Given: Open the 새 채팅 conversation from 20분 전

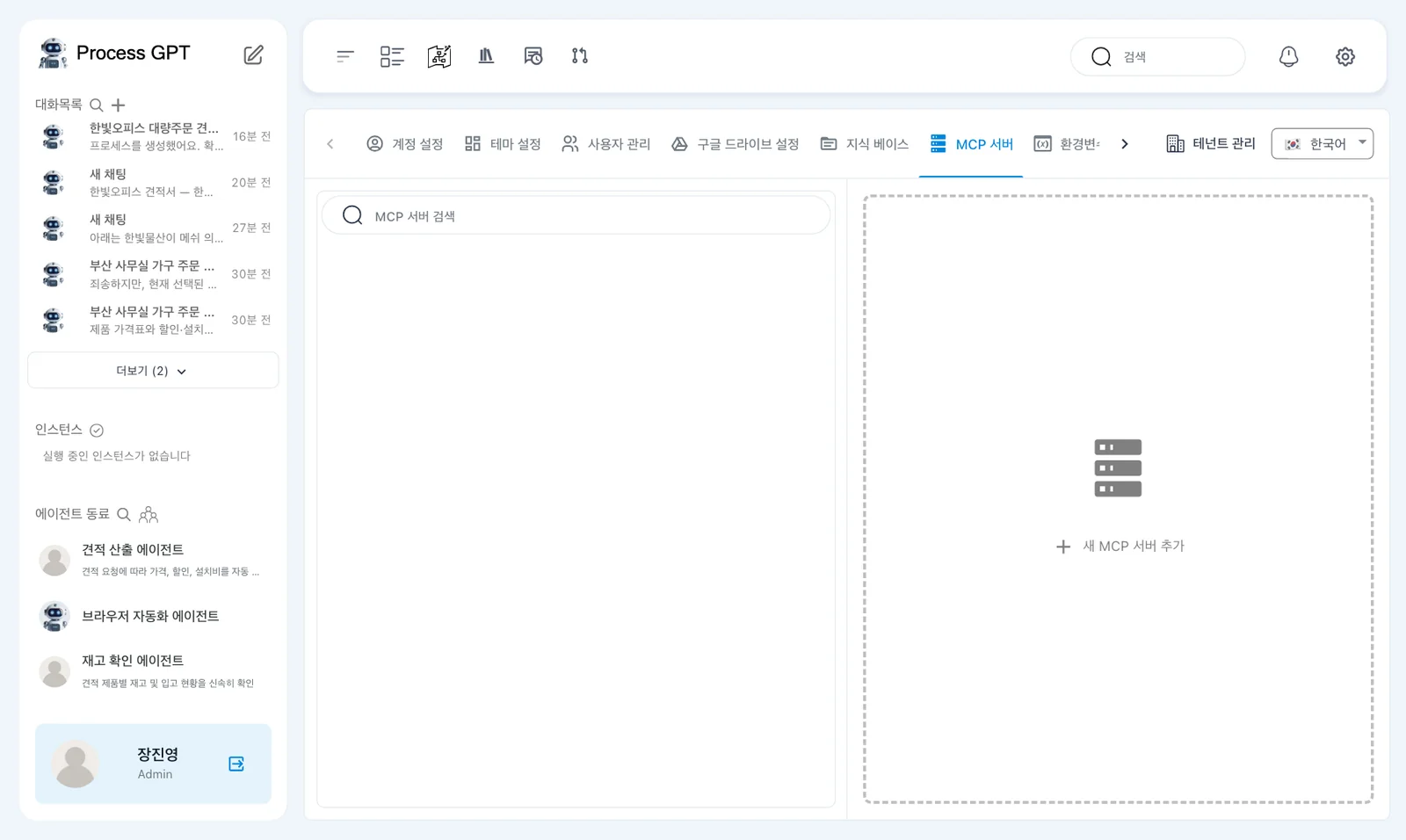Looking at the screenshot, I should pyautogui.click(x=153, y=183).
